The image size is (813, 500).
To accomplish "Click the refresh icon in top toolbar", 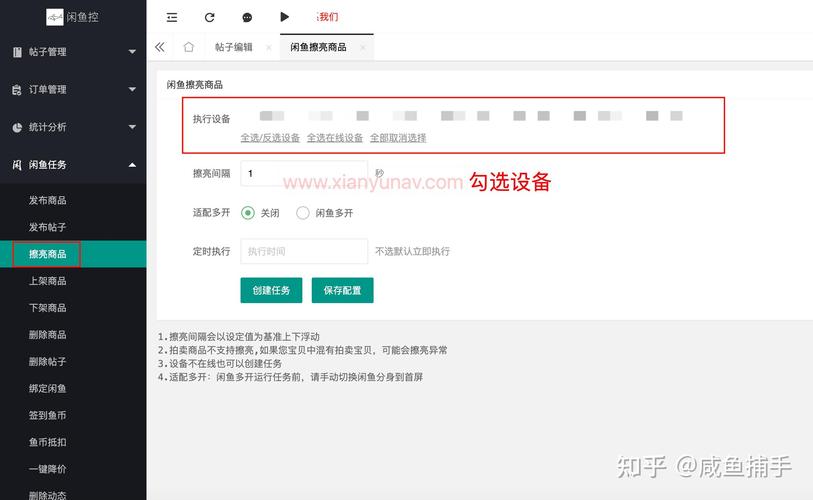I will tap(209, 18).
